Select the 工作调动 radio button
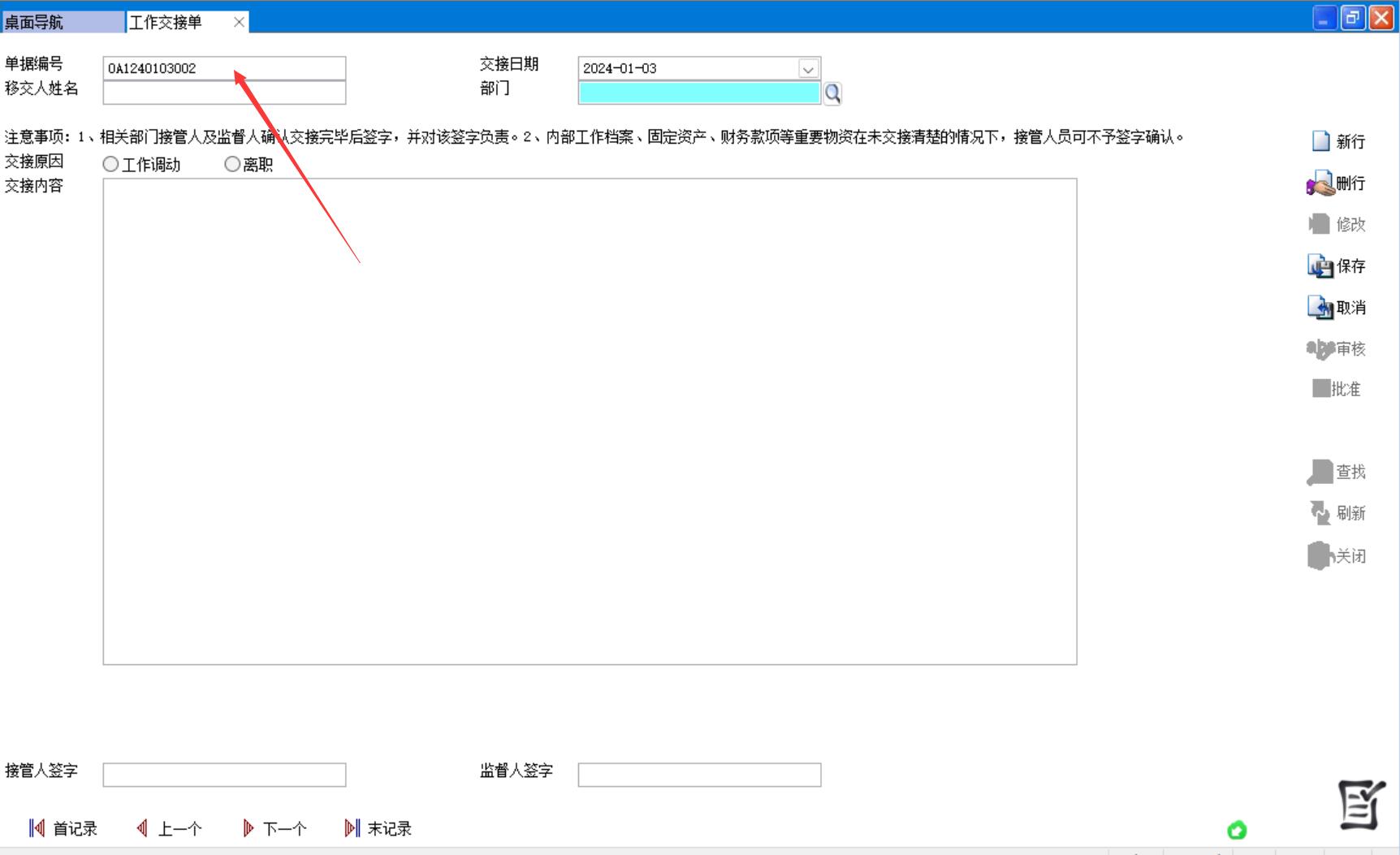Screen dimensions: 1400x855 111,165
